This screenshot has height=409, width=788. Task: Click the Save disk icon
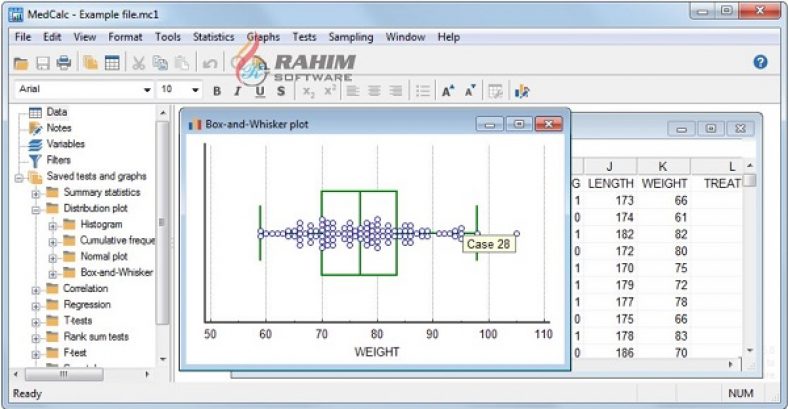[x=43, y=63]
